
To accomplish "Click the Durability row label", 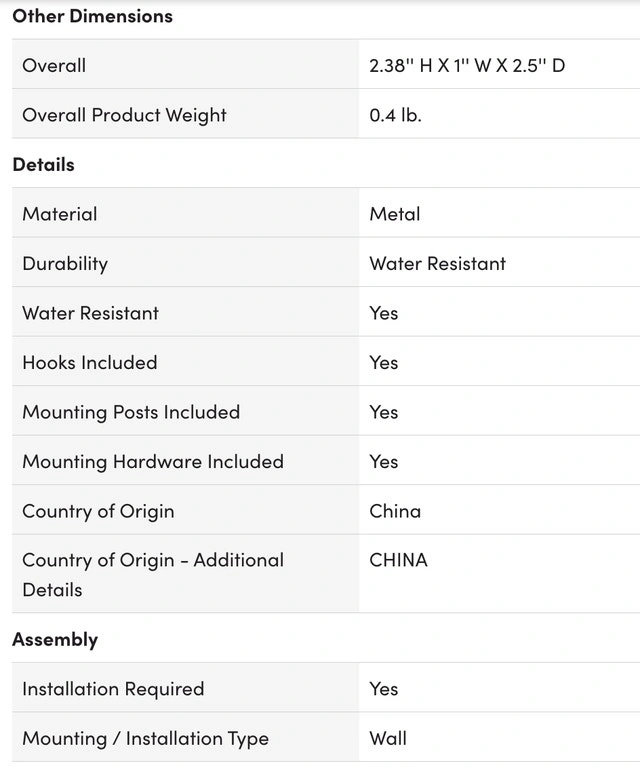I will pos(65,263).
